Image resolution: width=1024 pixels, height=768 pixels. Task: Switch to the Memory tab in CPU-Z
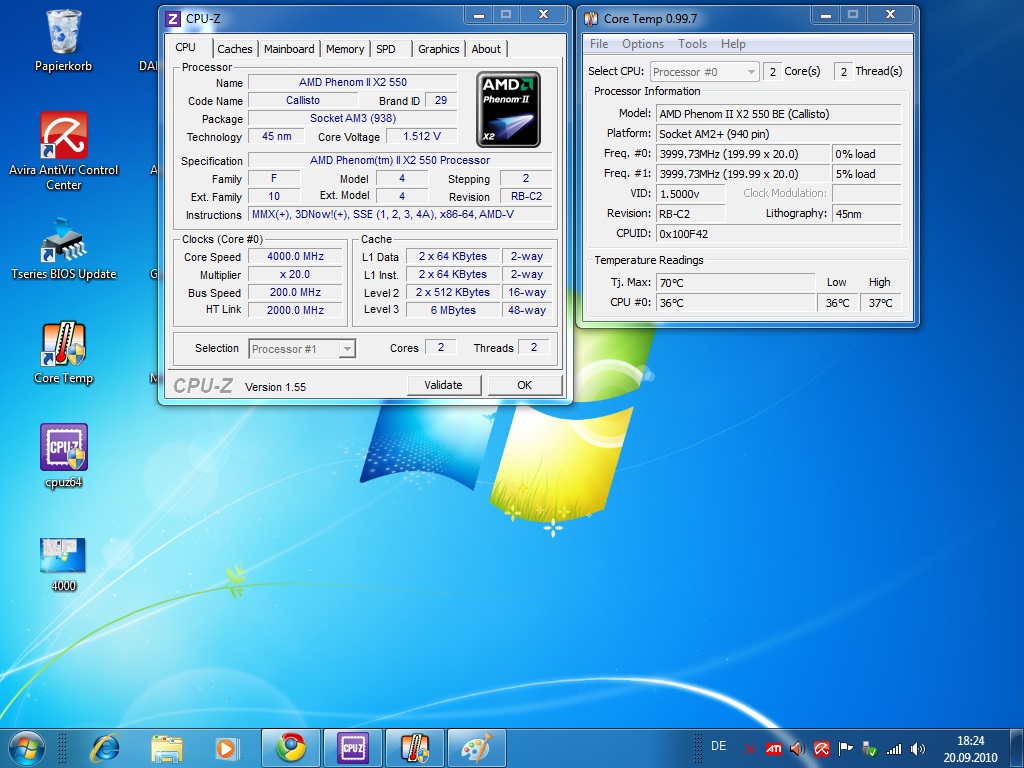pos(345,49)
